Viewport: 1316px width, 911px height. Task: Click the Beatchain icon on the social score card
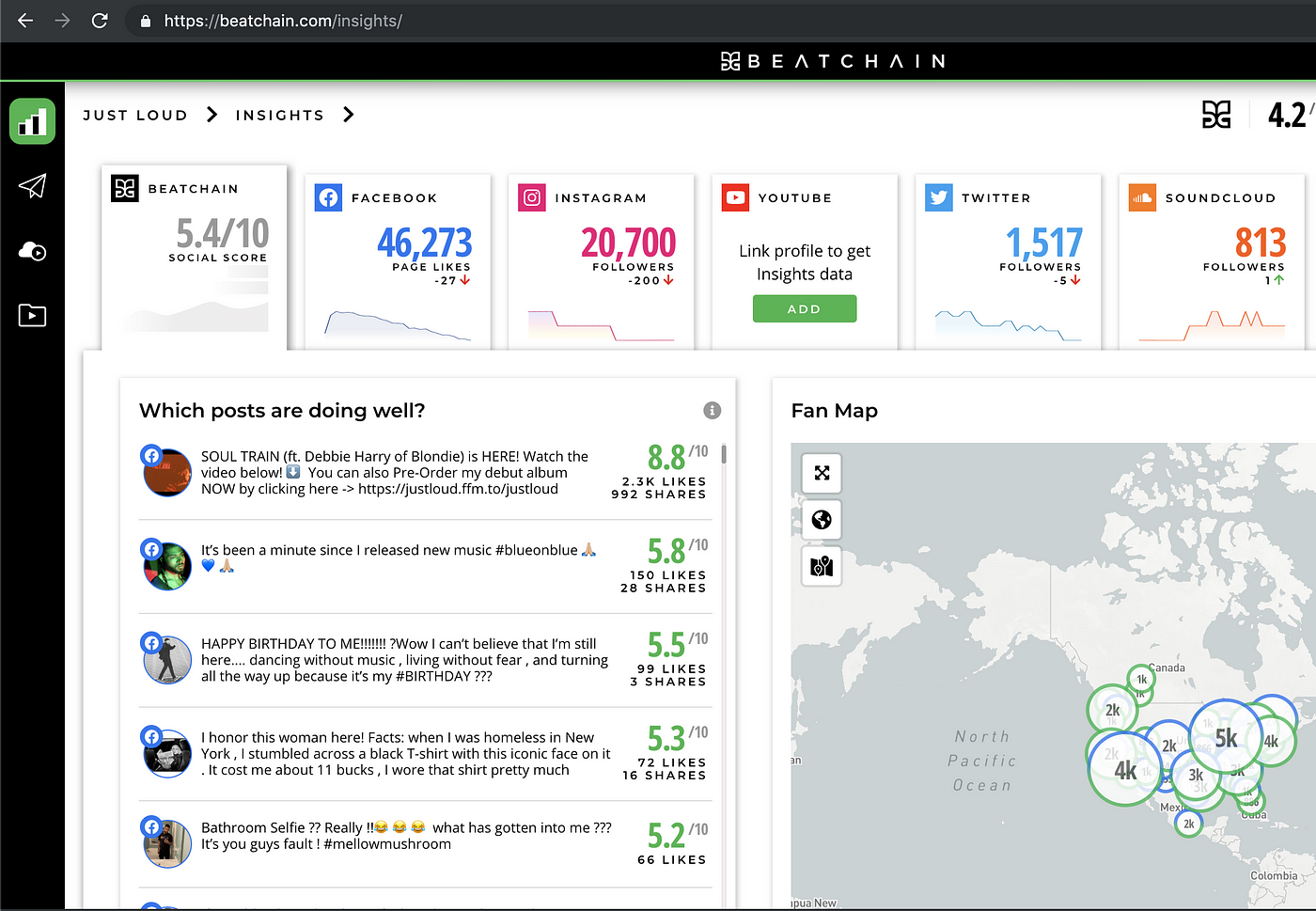click(x=125, y=188)
